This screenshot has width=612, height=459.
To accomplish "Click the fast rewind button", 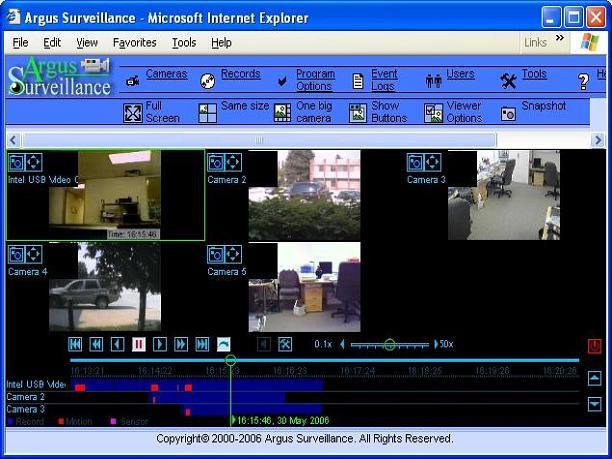I will [96, 344].
